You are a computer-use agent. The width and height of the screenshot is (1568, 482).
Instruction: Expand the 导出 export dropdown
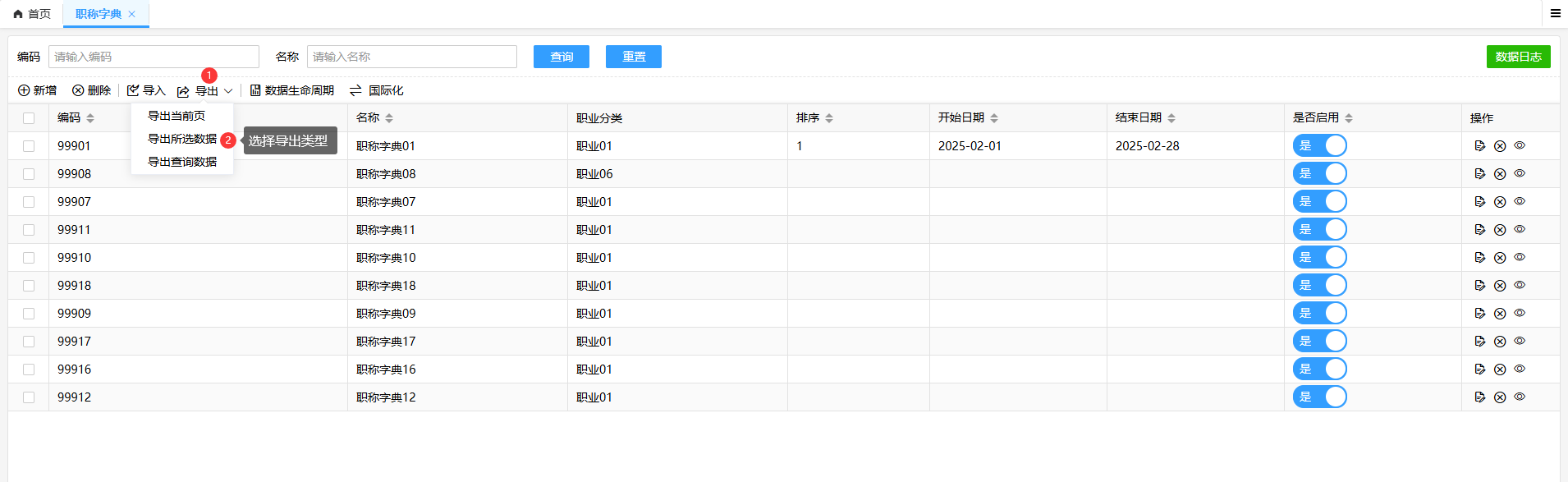point(206,91)
